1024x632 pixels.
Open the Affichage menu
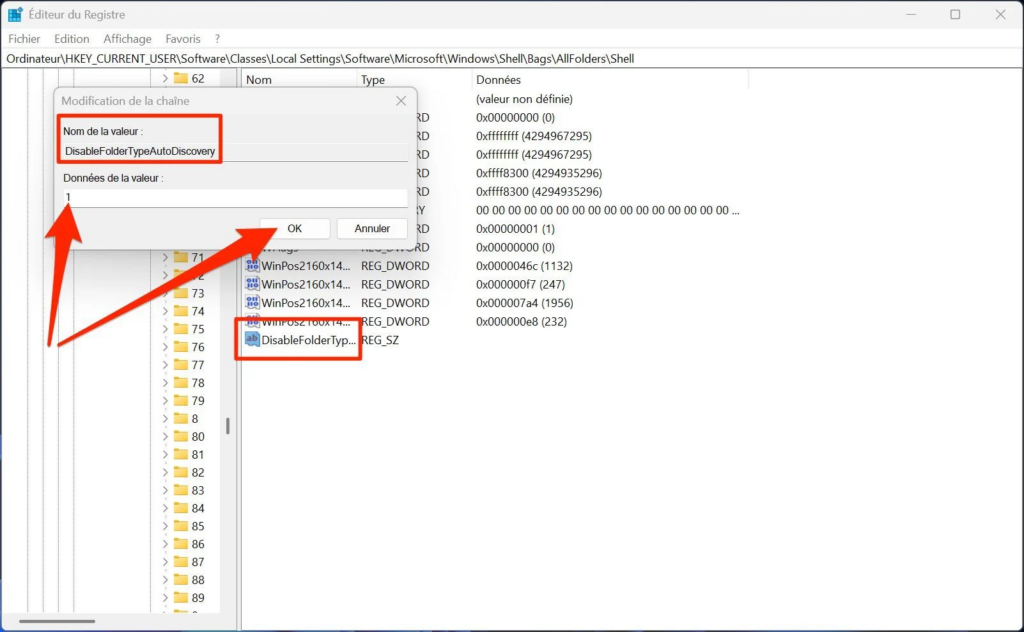coord(127,39)
